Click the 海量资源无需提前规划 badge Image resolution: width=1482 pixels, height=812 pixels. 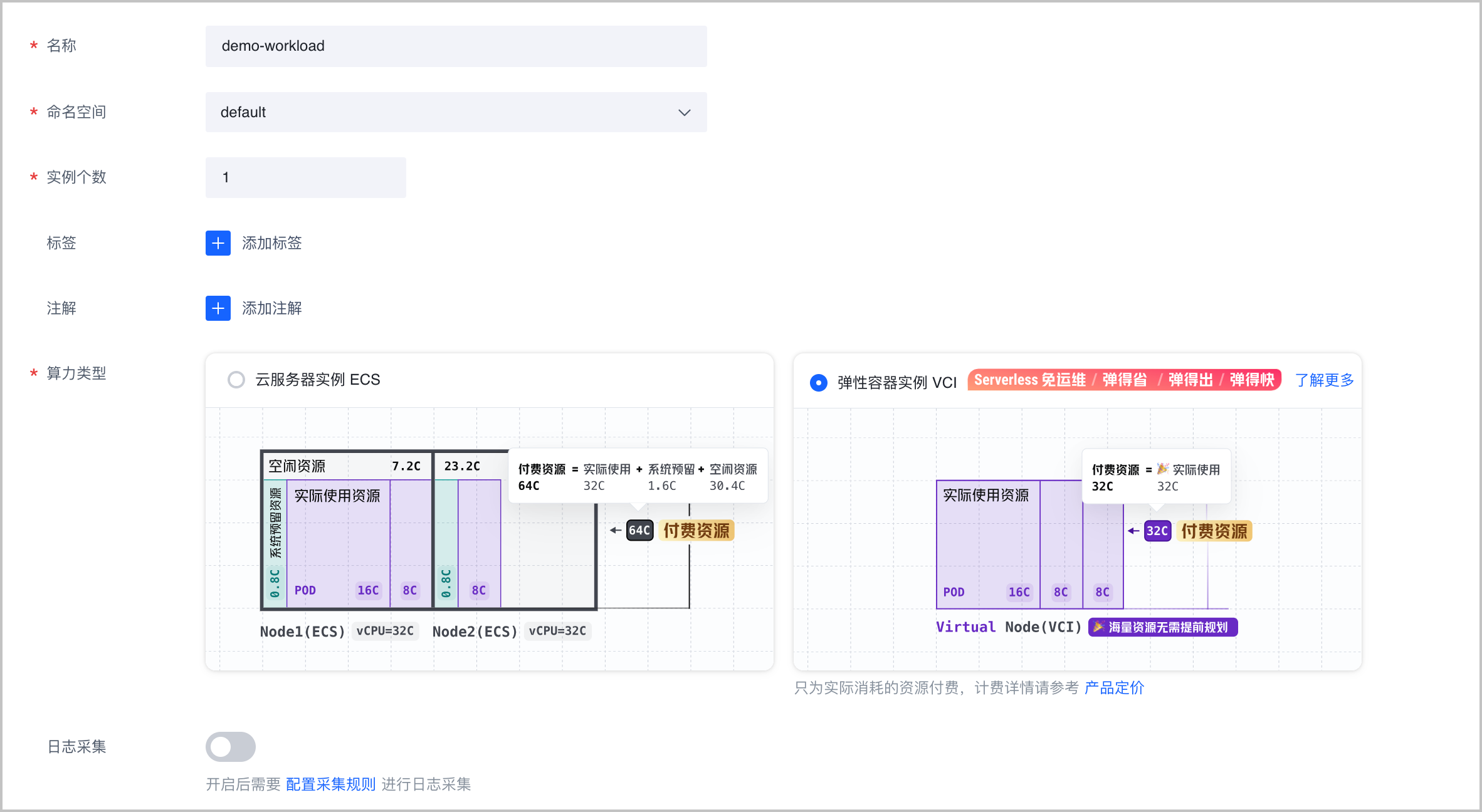pyautogui.click(x=1163, y=627)
